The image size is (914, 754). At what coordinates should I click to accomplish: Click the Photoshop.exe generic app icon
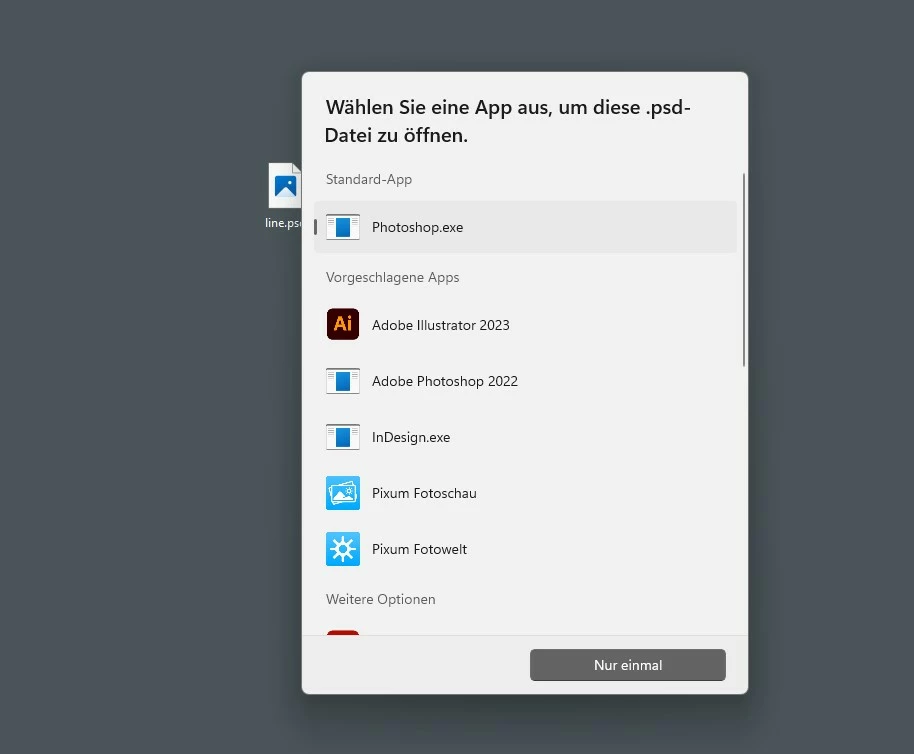coord(343,227)
